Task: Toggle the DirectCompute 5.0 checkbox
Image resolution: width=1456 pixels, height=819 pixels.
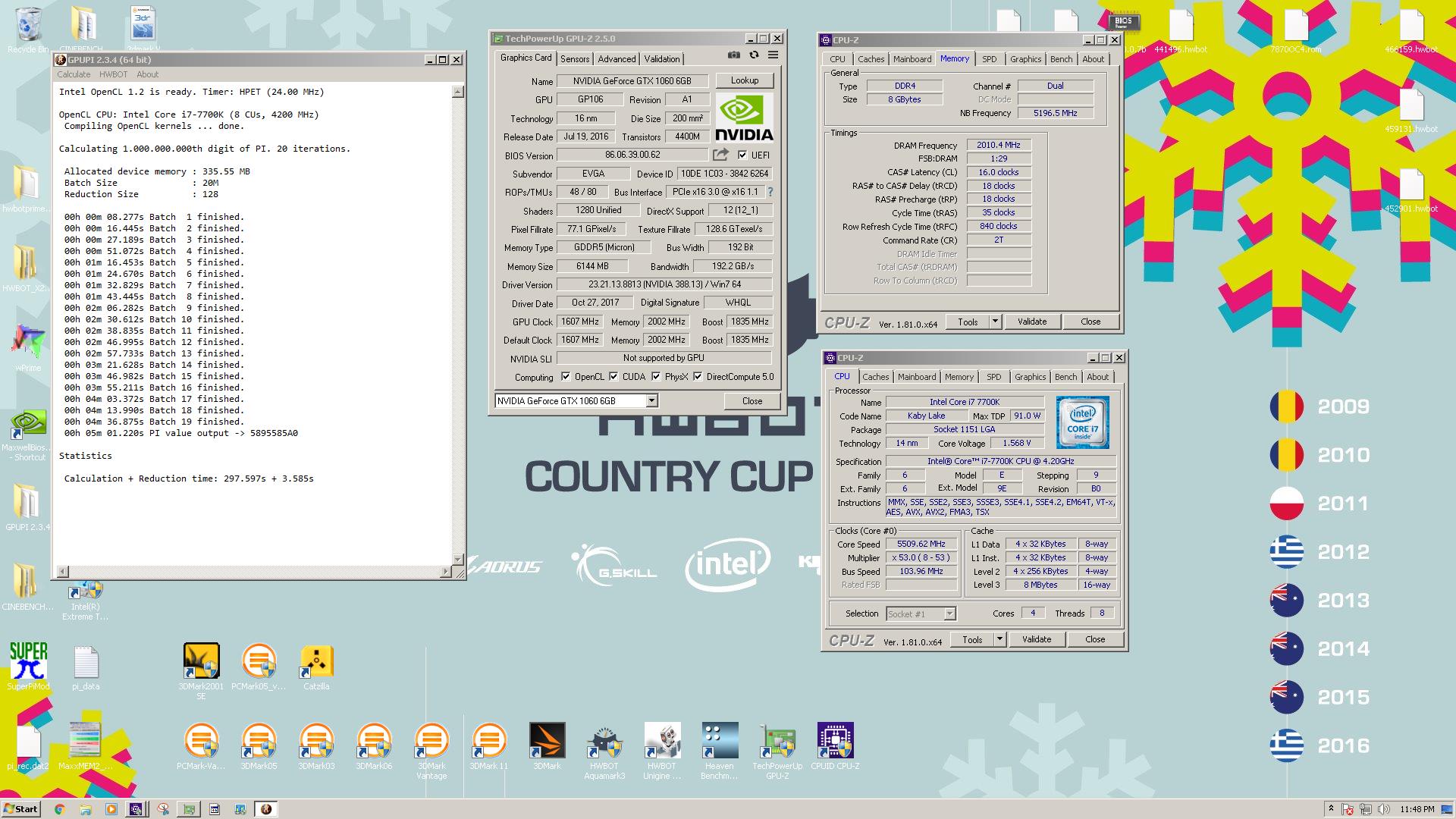Action: click(x=698, y=376)
